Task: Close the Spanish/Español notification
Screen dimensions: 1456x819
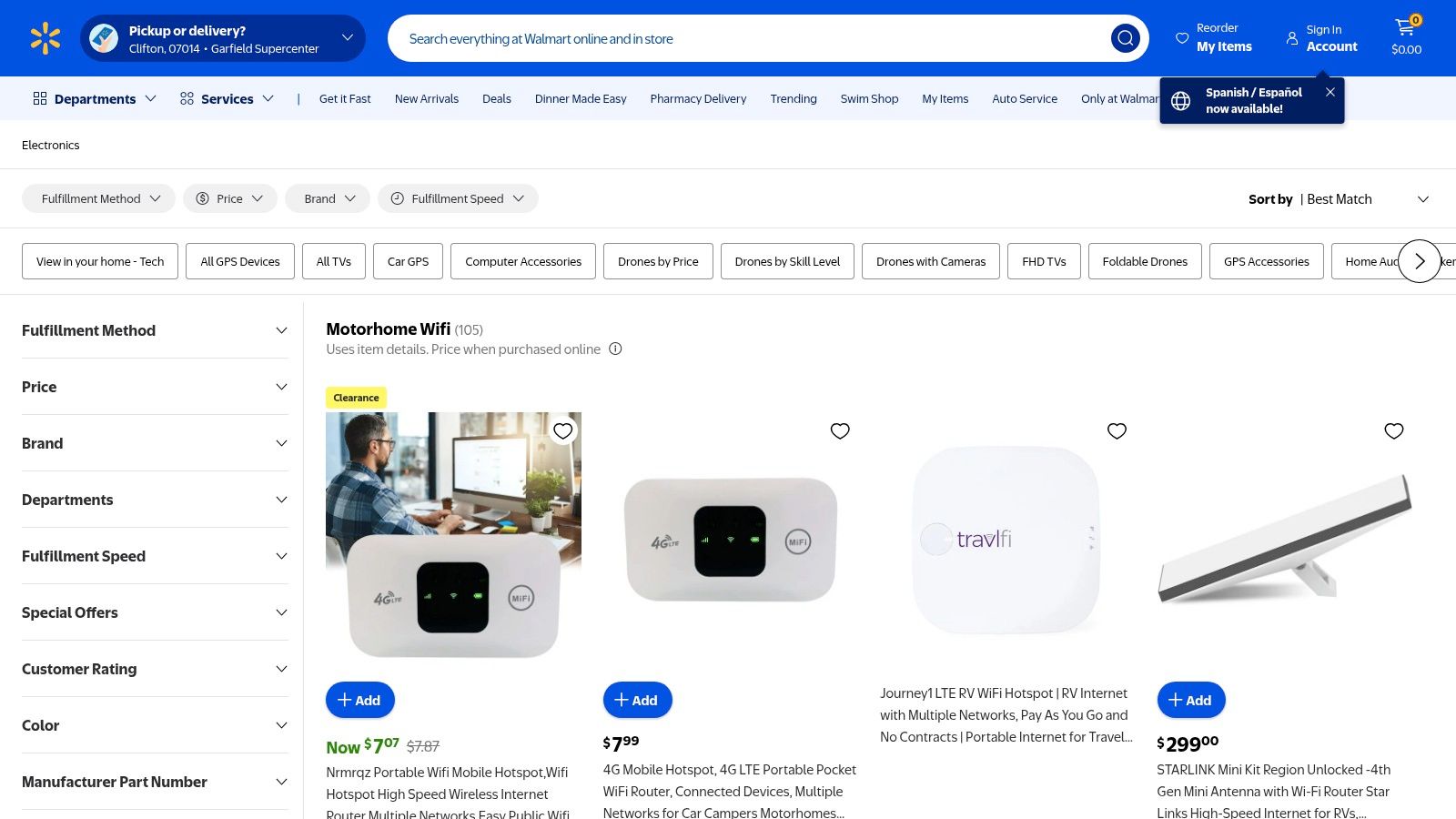Action: [x=1330, y=92]
